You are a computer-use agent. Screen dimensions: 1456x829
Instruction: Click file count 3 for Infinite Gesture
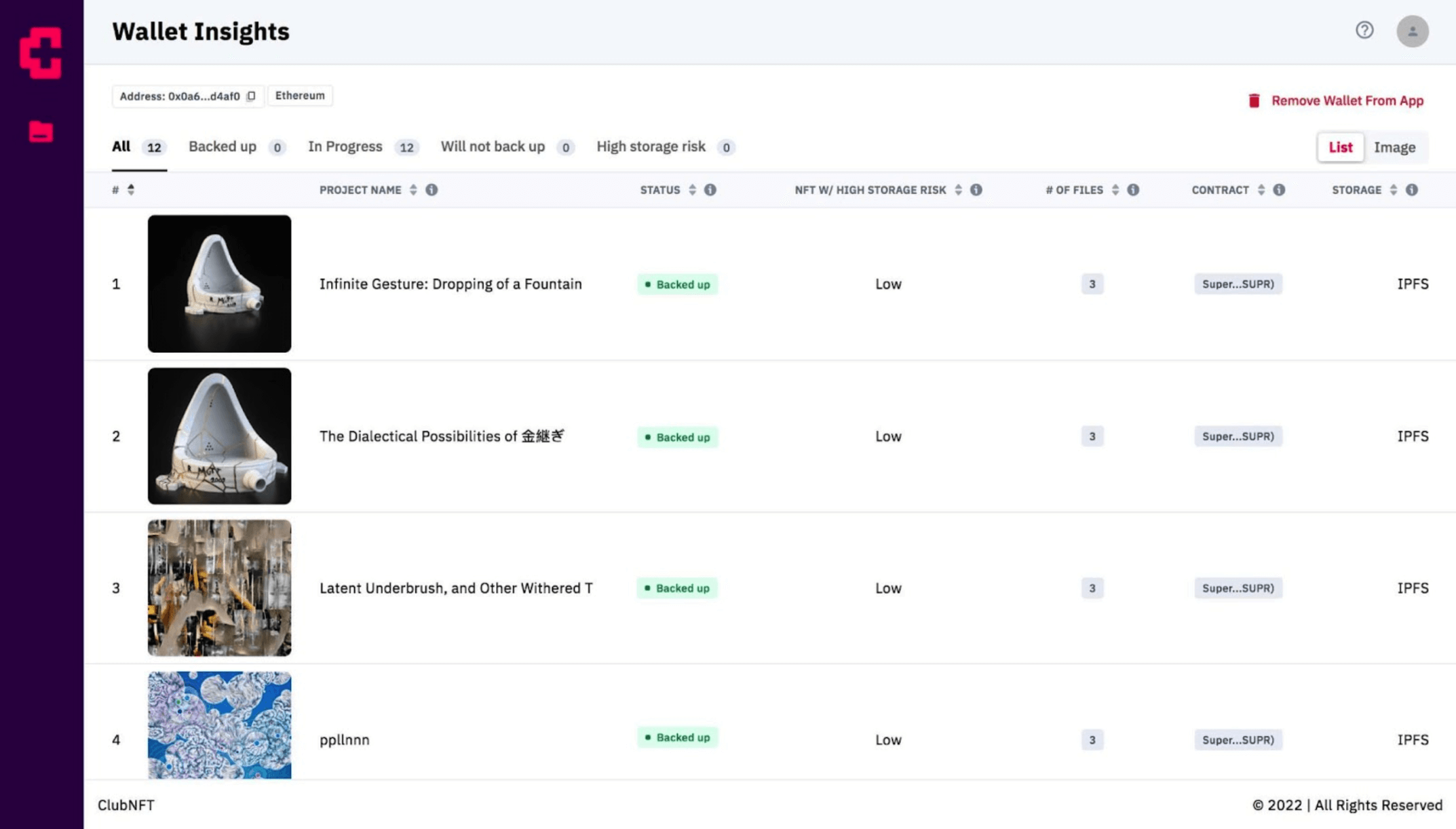[x=1092, y=284]
